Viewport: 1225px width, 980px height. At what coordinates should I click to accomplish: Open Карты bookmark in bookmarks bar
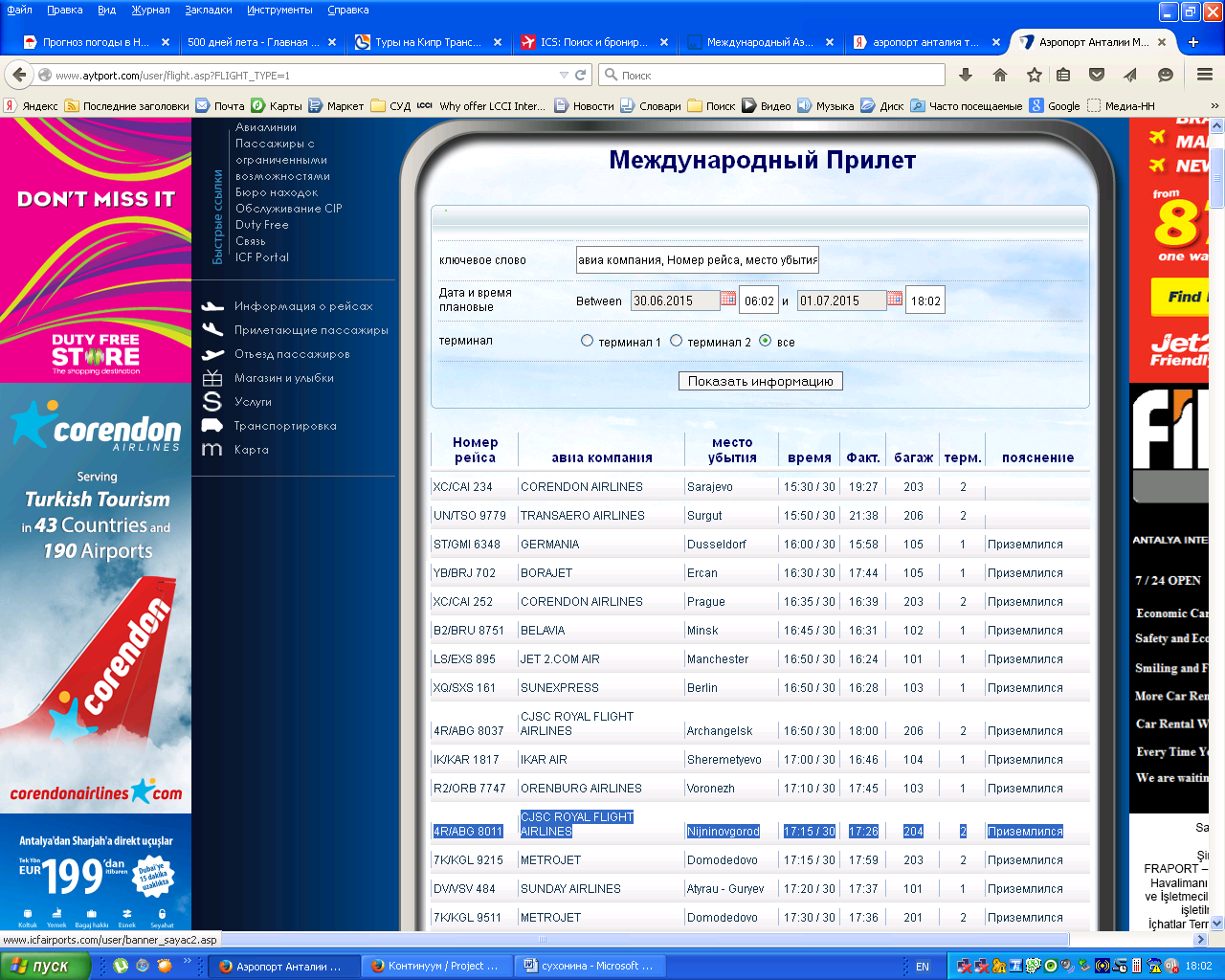[277, 106]
